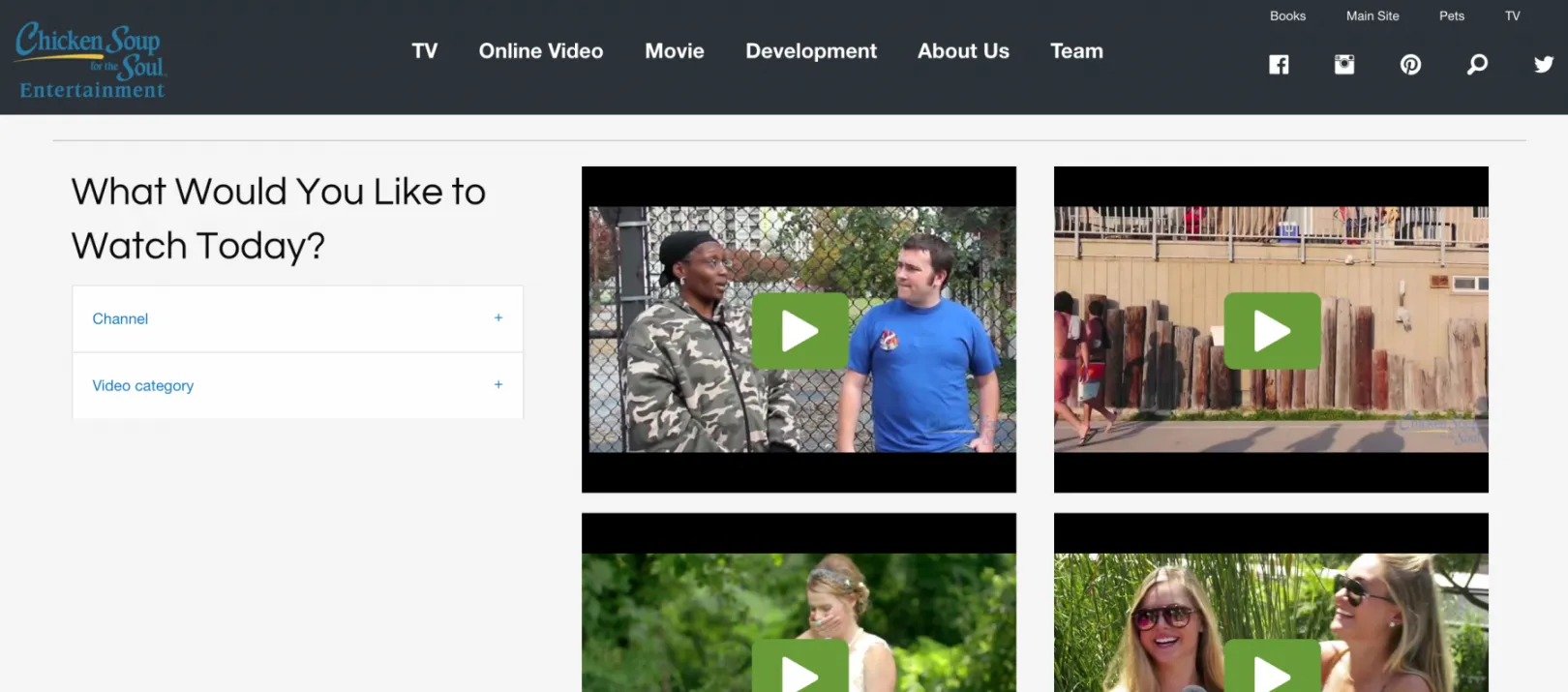1568x692 pixels.
Task: Click the 'What Would You Like to Watch Today?' heading
Action: (279, 219)
